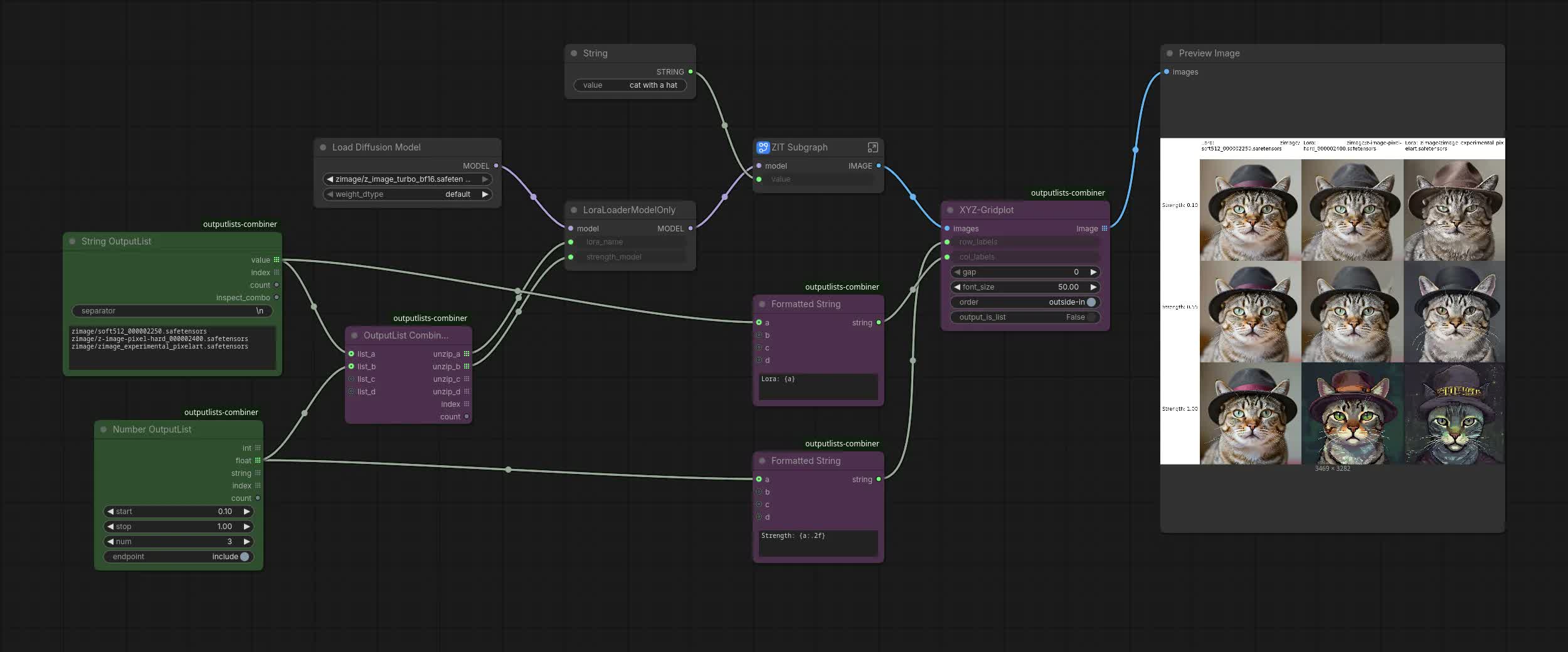The height and width of the screenshot is (652, 1568).
Task: Click the cat grid preview image
Action: tap(1333, 301)
